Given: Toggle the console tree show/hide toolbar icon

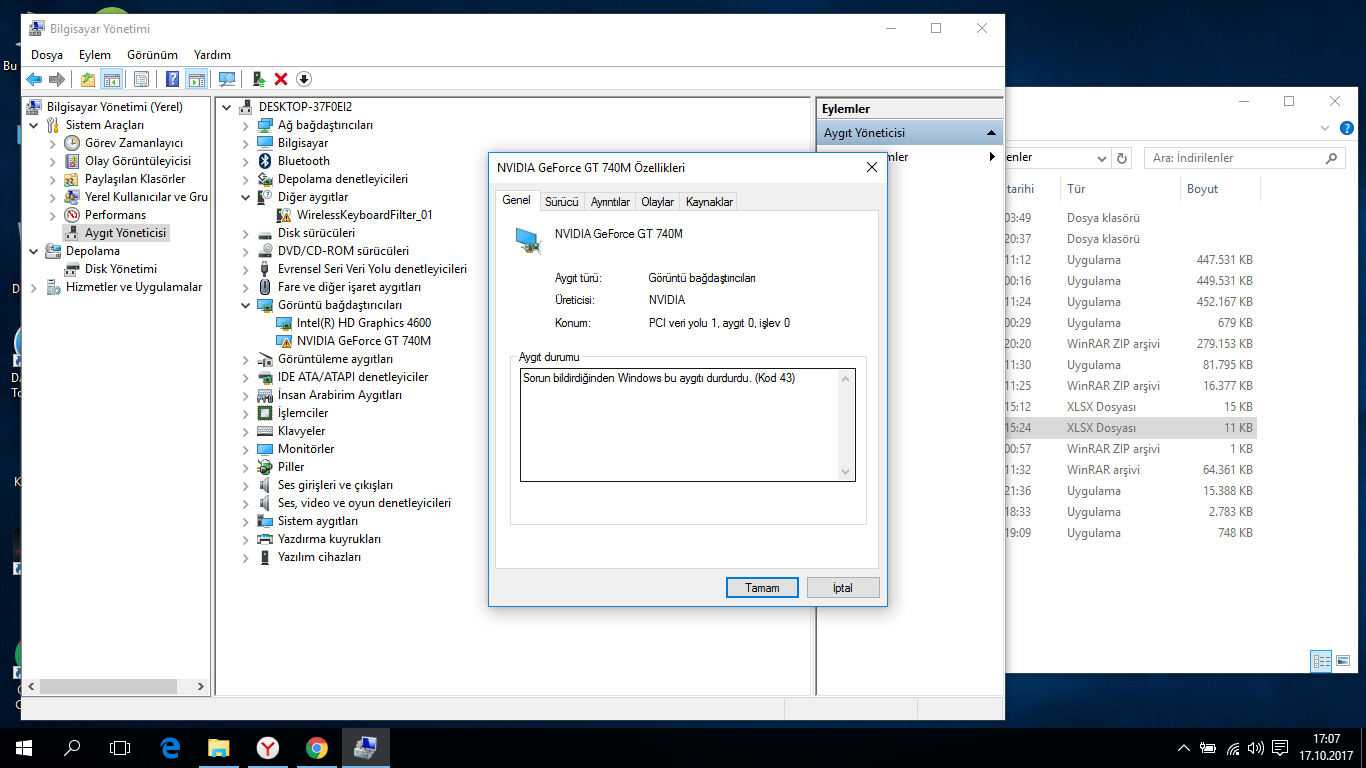Looking at the screenshot, I should (112, 79).
